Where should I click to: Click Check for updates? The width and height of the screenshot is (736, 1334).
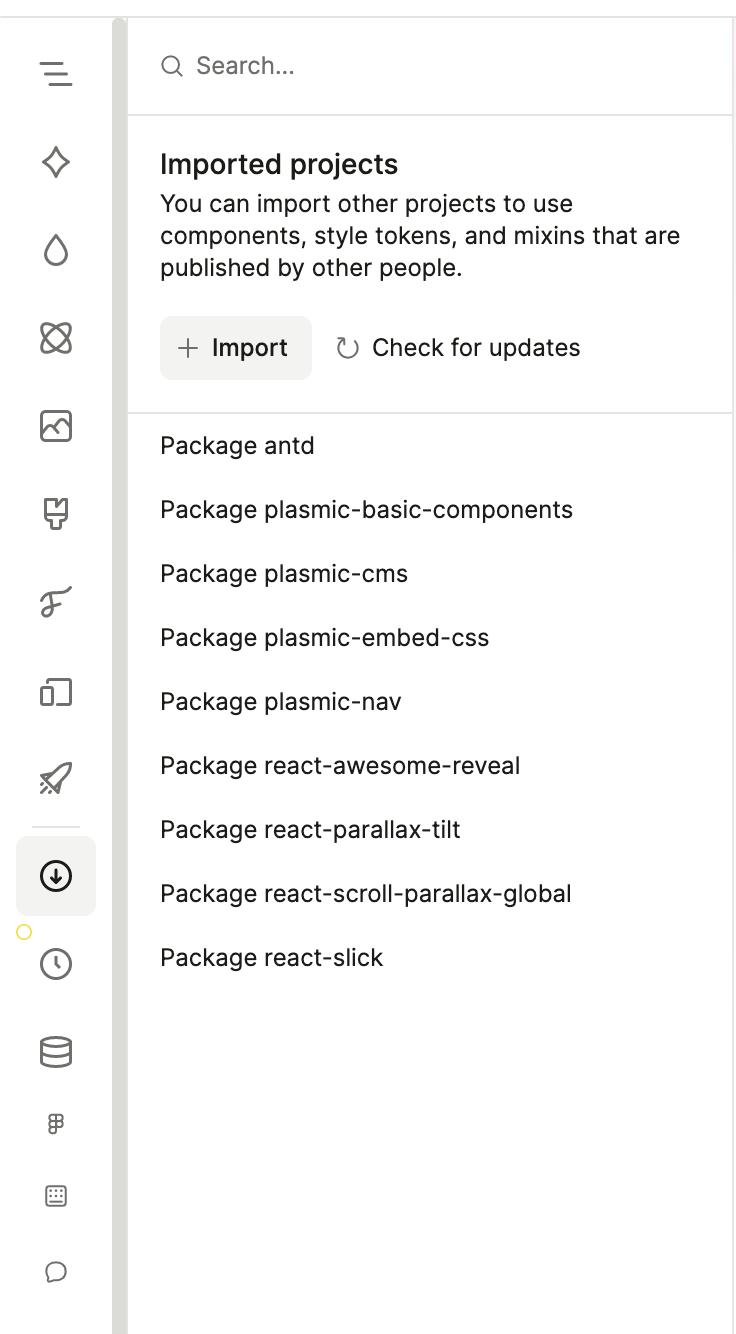coord(458,348)
